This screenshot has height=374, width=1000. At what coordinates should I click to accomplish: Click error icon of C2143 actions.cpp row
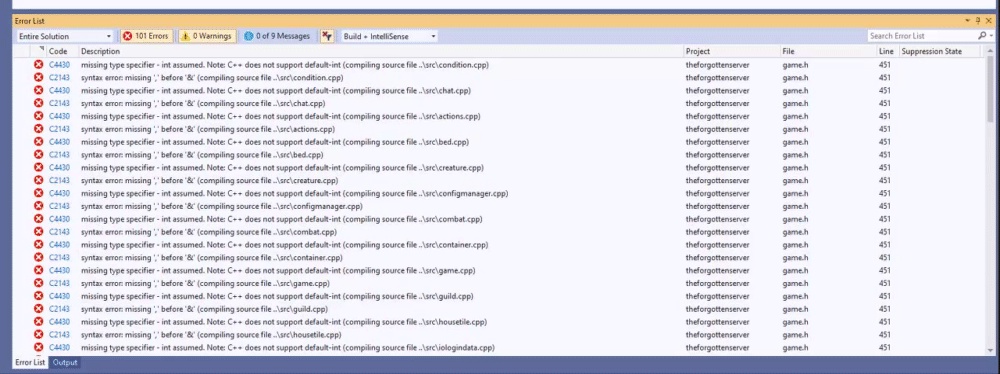[38, 129]
